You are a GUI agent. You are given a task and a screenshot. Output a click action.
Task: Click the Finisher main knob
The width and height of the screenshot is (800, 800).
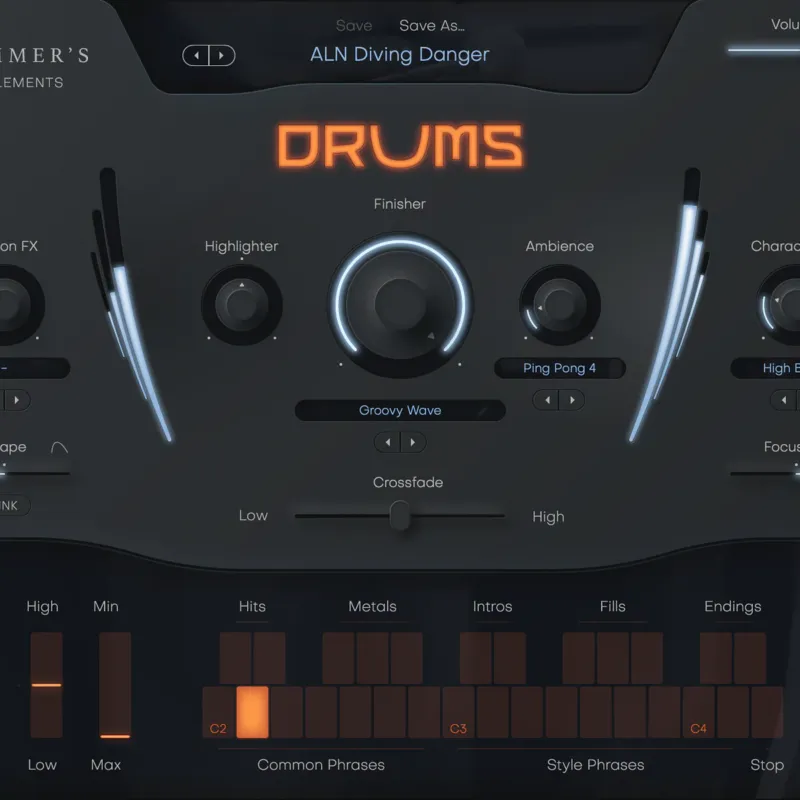401,305
